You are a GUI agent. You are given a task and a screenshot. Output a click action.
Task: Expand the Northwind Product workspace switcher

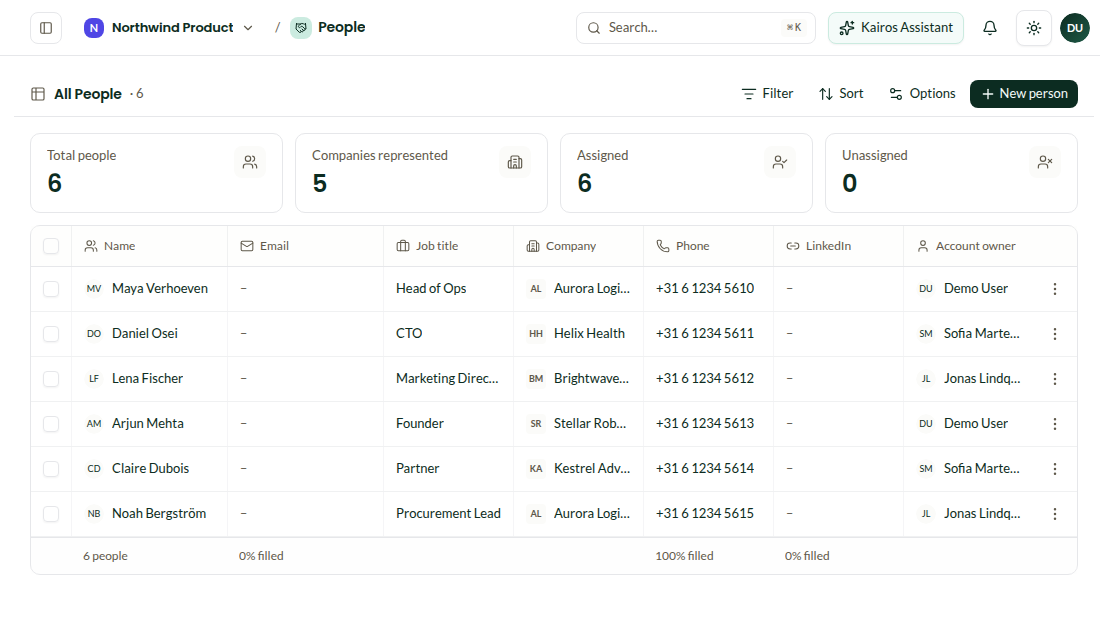pos(169,28)
